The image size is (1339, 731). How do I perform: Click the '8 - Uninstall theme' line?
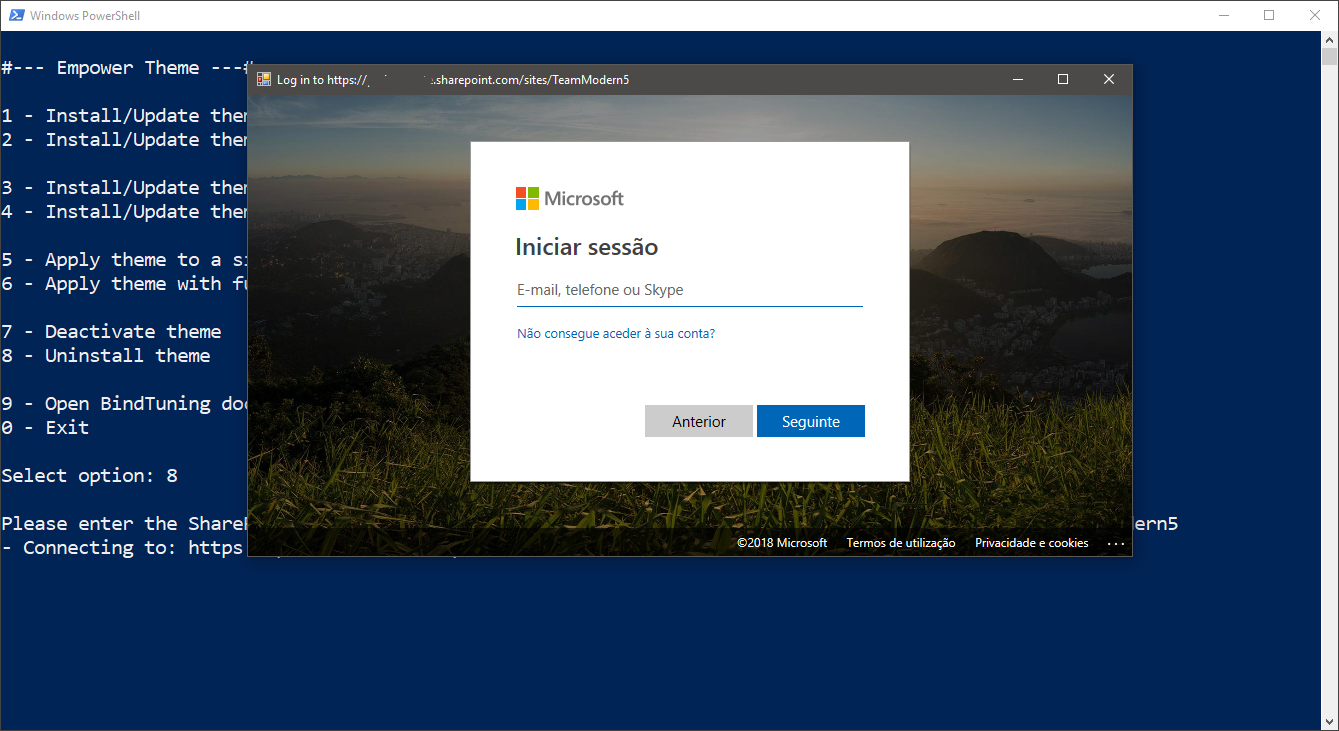106,355
